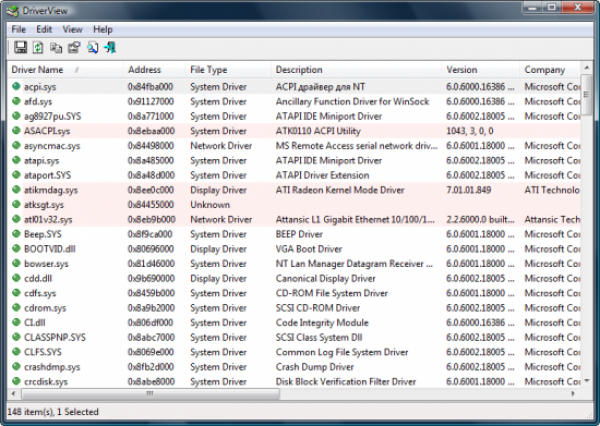Click the Exit toolbar icon

(110, 47)
